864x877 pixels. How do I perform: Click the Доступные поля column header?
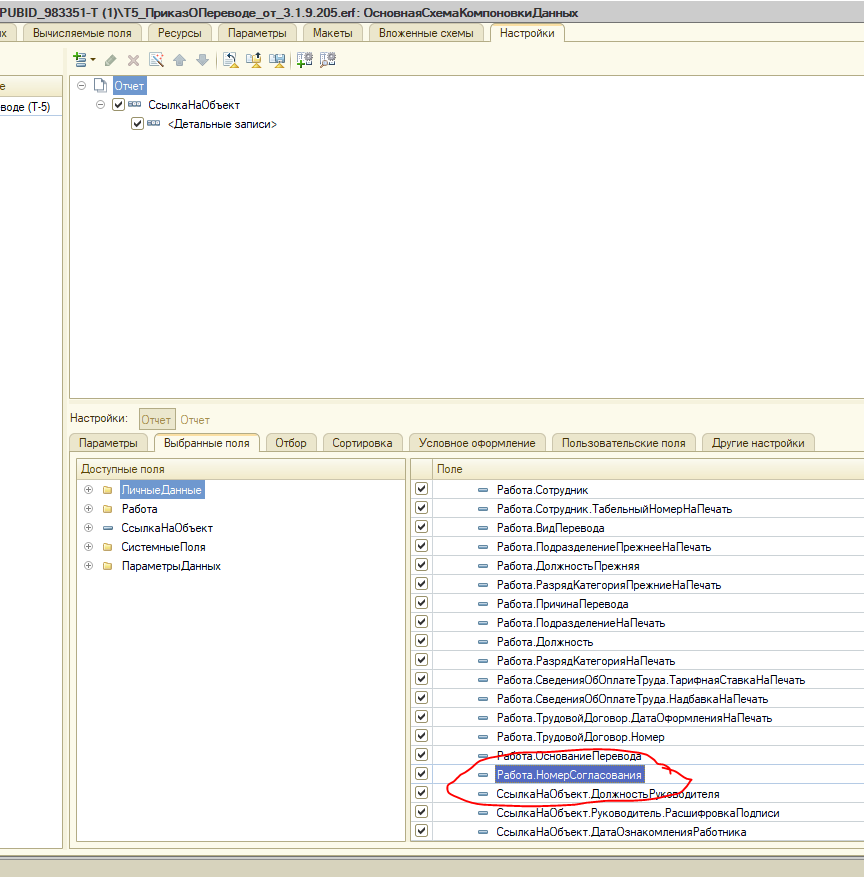pyautogui.click(x=241, y=469)
